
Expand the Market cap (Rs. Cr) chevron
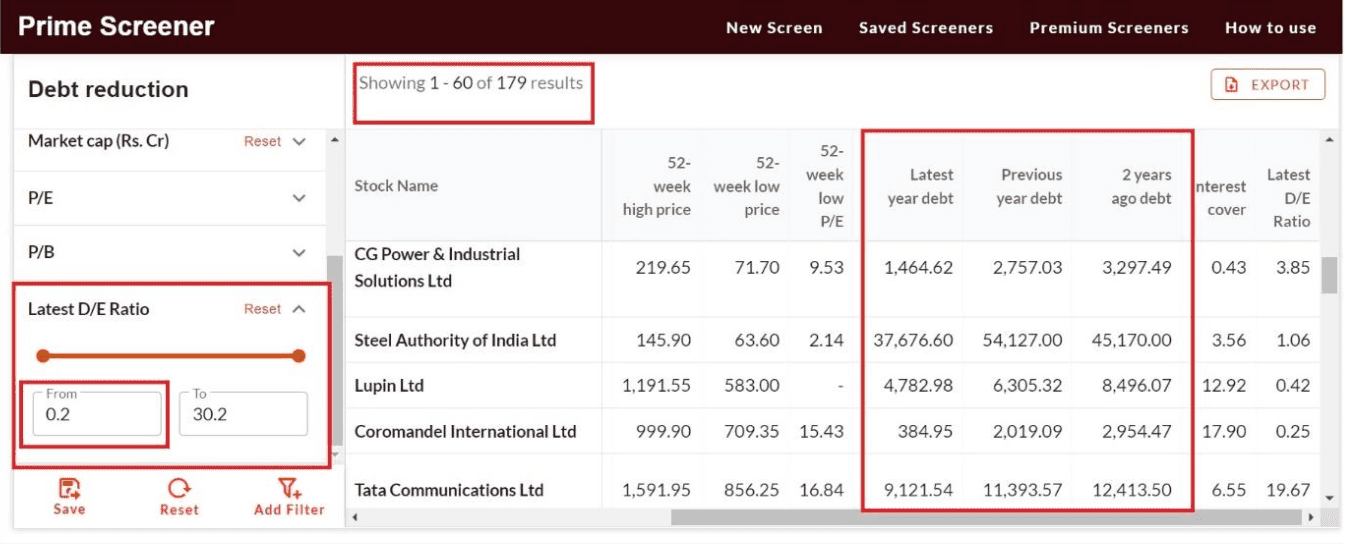[x=299, y=142]
